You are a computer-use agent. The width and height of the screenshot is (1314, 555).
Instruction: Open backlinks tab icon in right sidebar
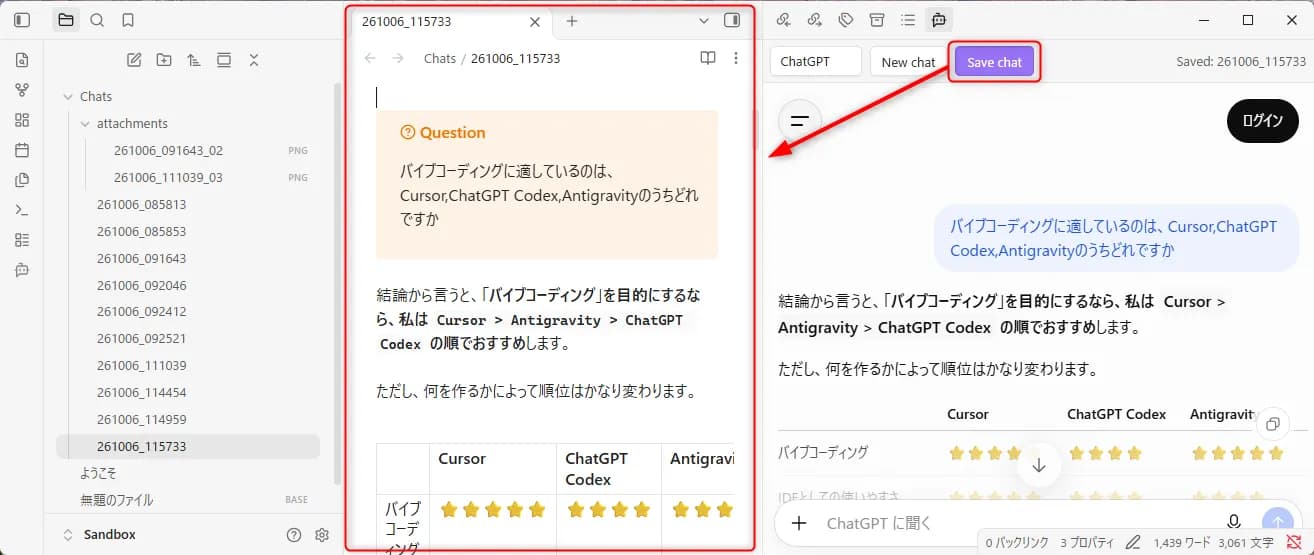click(784, 19)
